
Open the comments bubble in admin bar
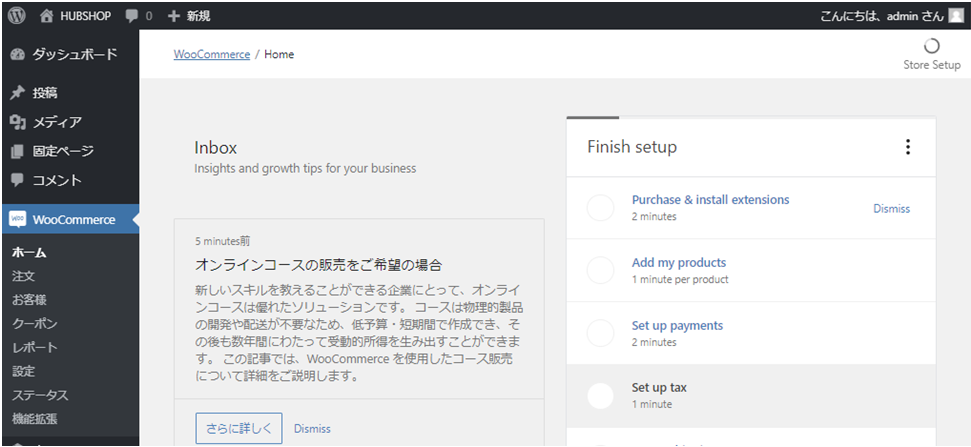(x=131, y=17)
